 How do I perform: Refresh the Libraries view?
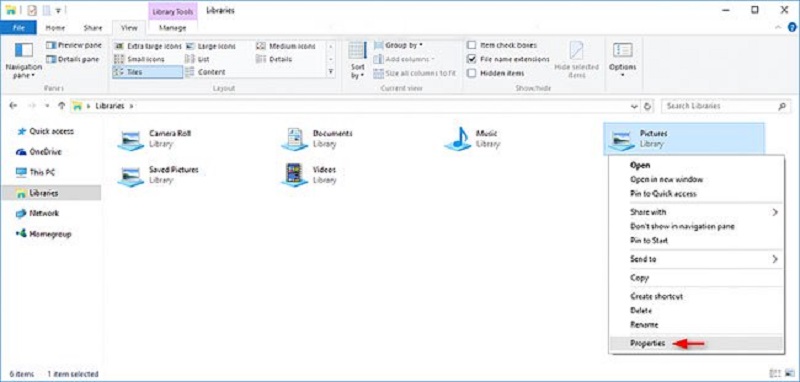coord(647,106)
